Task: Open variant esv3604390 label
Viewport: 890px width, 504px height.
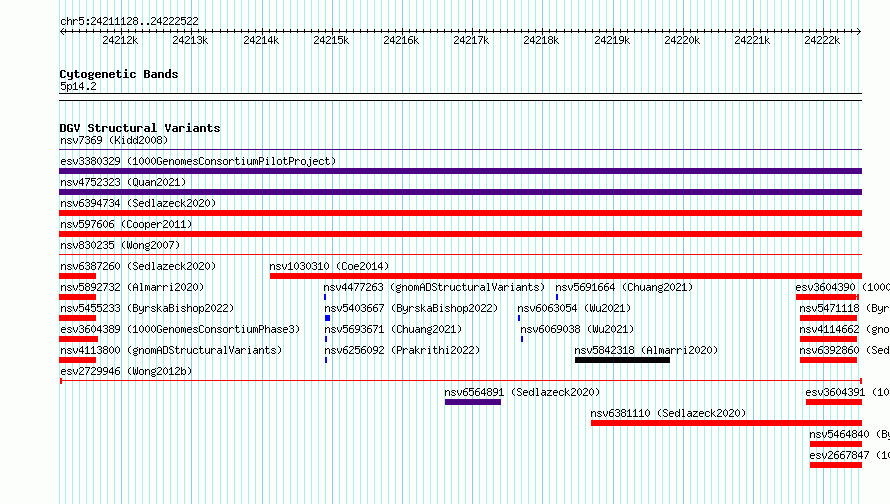Action: [x=842, y=287]
